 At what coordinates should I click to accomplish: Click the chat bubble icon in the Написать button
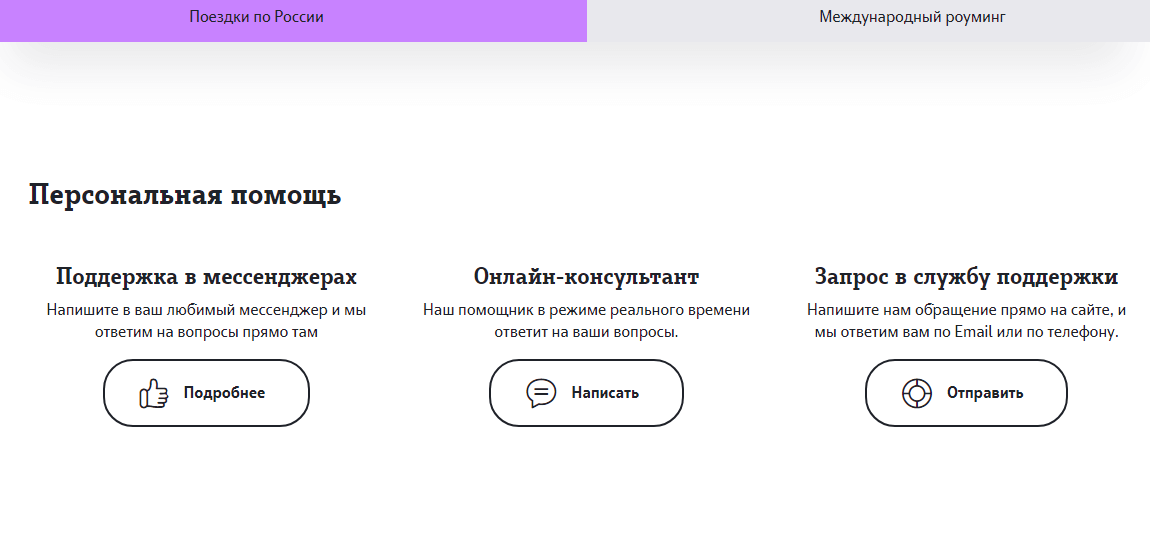pos(541,394)
